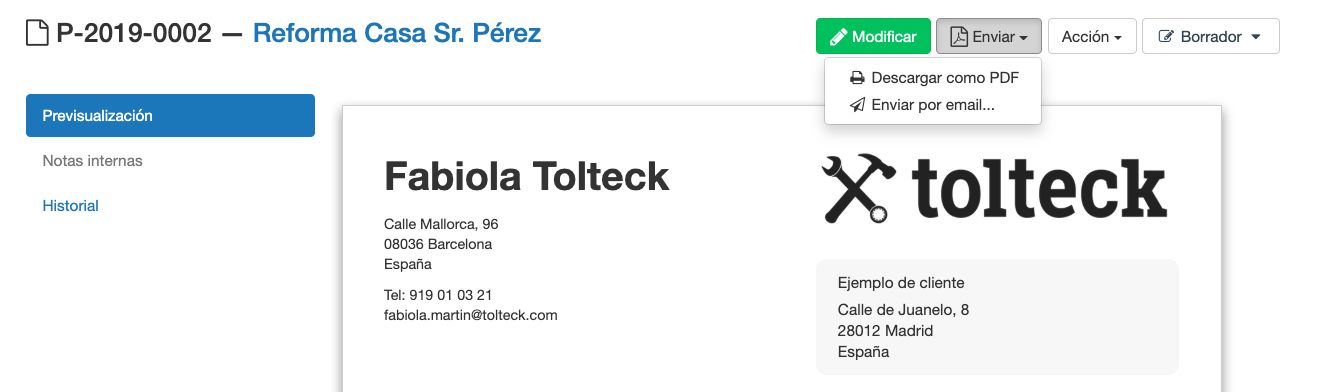Image resolution: width=1322 pixels, height=392 pixels.
Task: Click fabiola.martin@tolteck.com email text
Action: click(470, 315)
